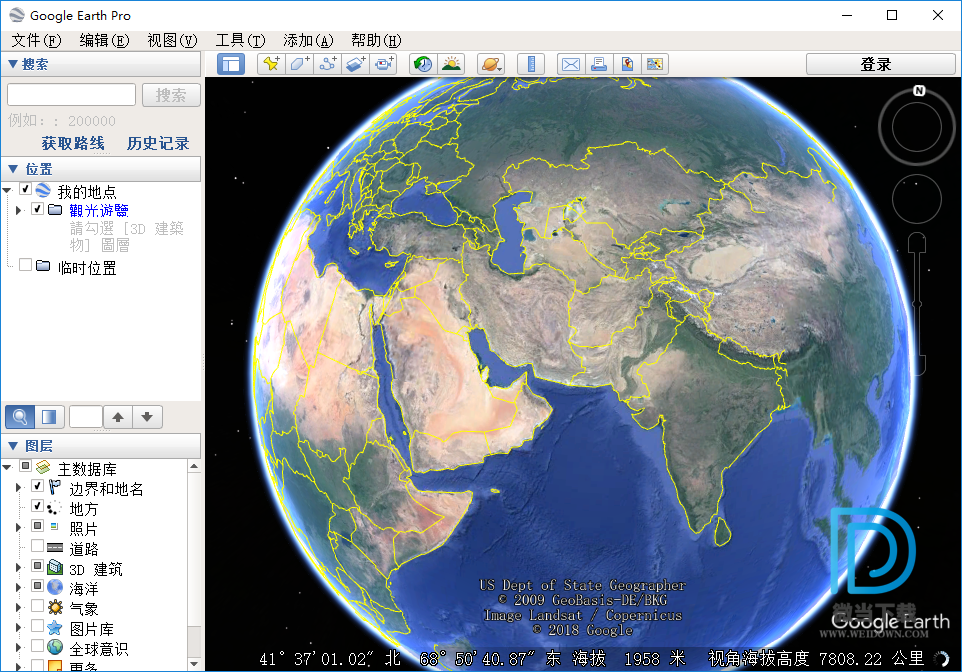Open the ruler measurement tool
Screen dimensions: 962x672
click(x=531, y=64)
